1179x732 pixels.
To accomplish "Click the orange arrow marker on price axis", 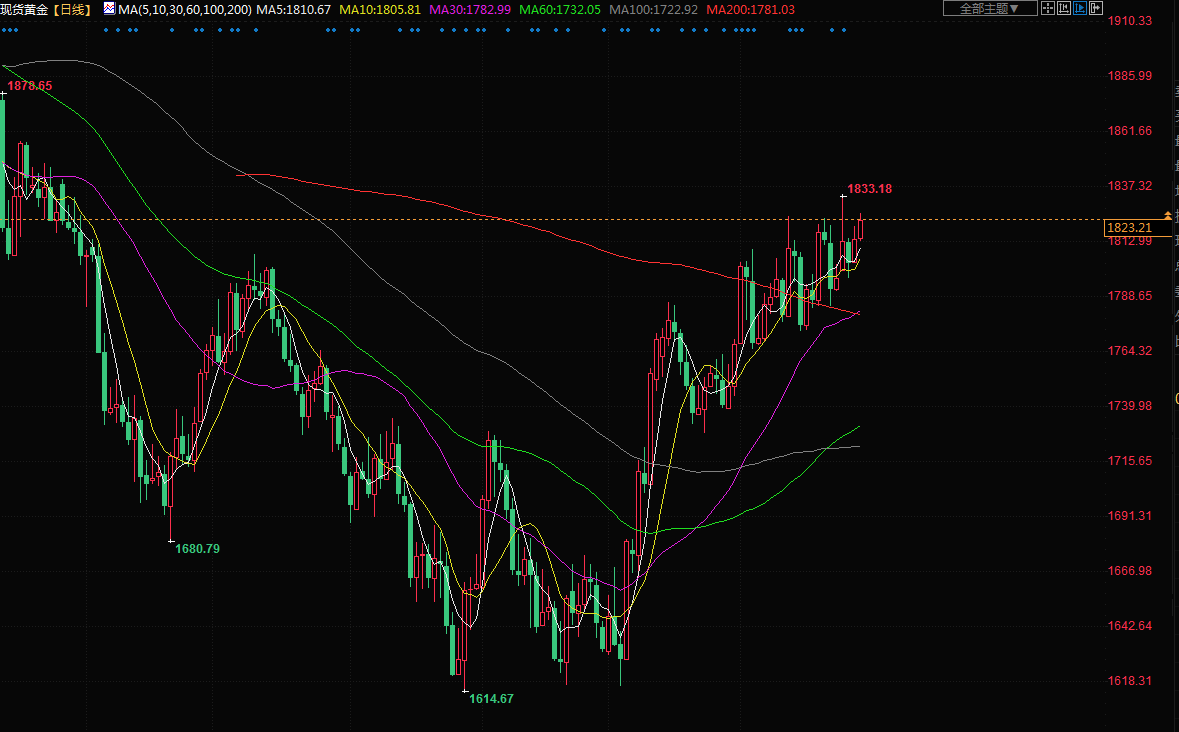I will tap(1167, 216).
